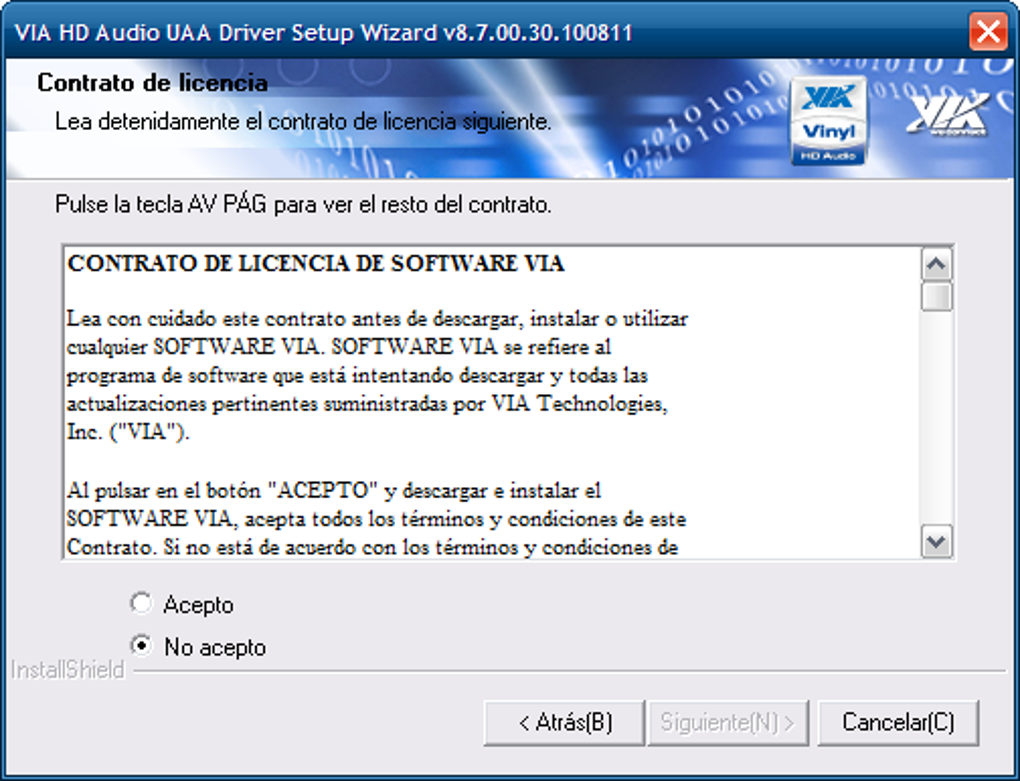Click the CONTRATO DE LICENCIA DE SOFTWARE VIA heading
The width and height of the screenshot is (1020, 781).
click(315, 263)
